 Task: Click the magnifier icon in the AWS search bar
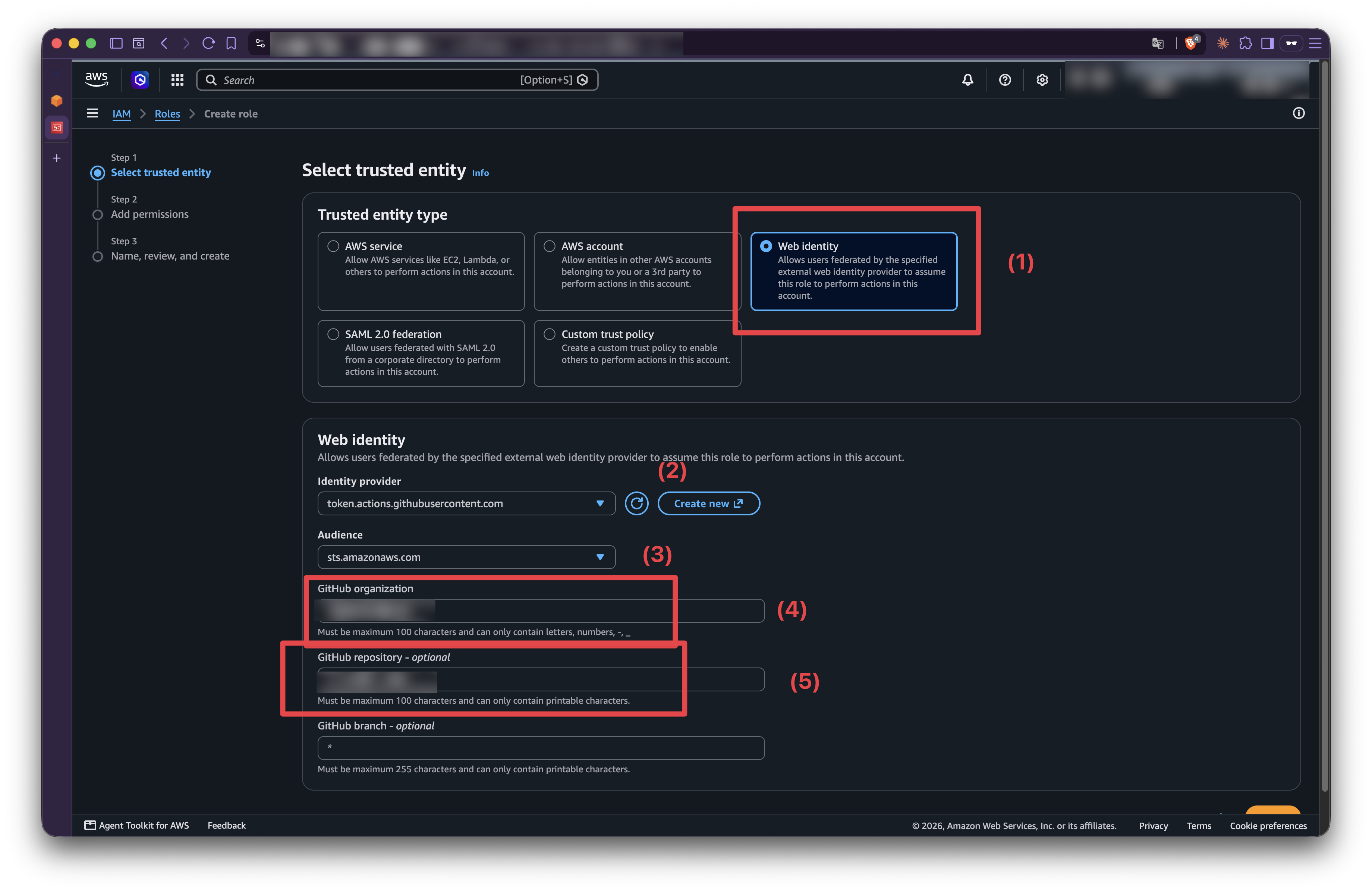pos(211,79)
